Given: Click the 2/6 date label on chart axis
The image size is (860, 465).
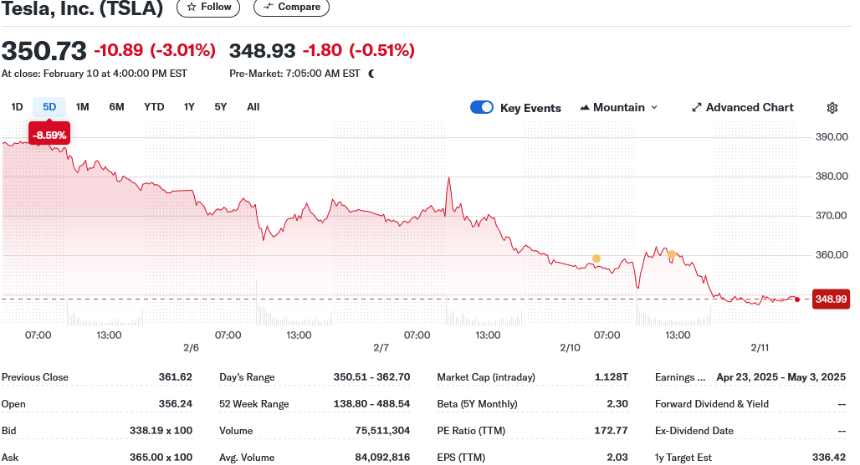Looking at the screenshot, I should (191, 348).
